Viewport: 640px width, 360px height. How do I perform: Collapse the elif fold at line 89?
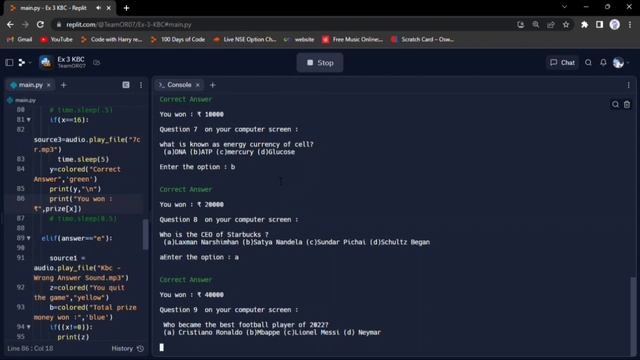29,238
